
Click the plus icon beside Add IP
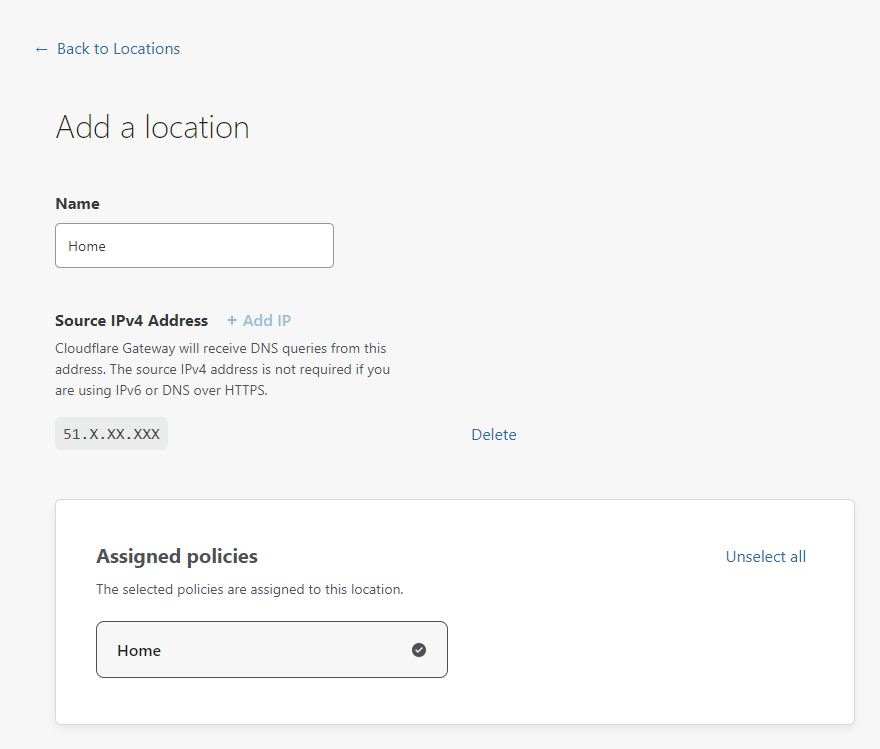[232, 321]
